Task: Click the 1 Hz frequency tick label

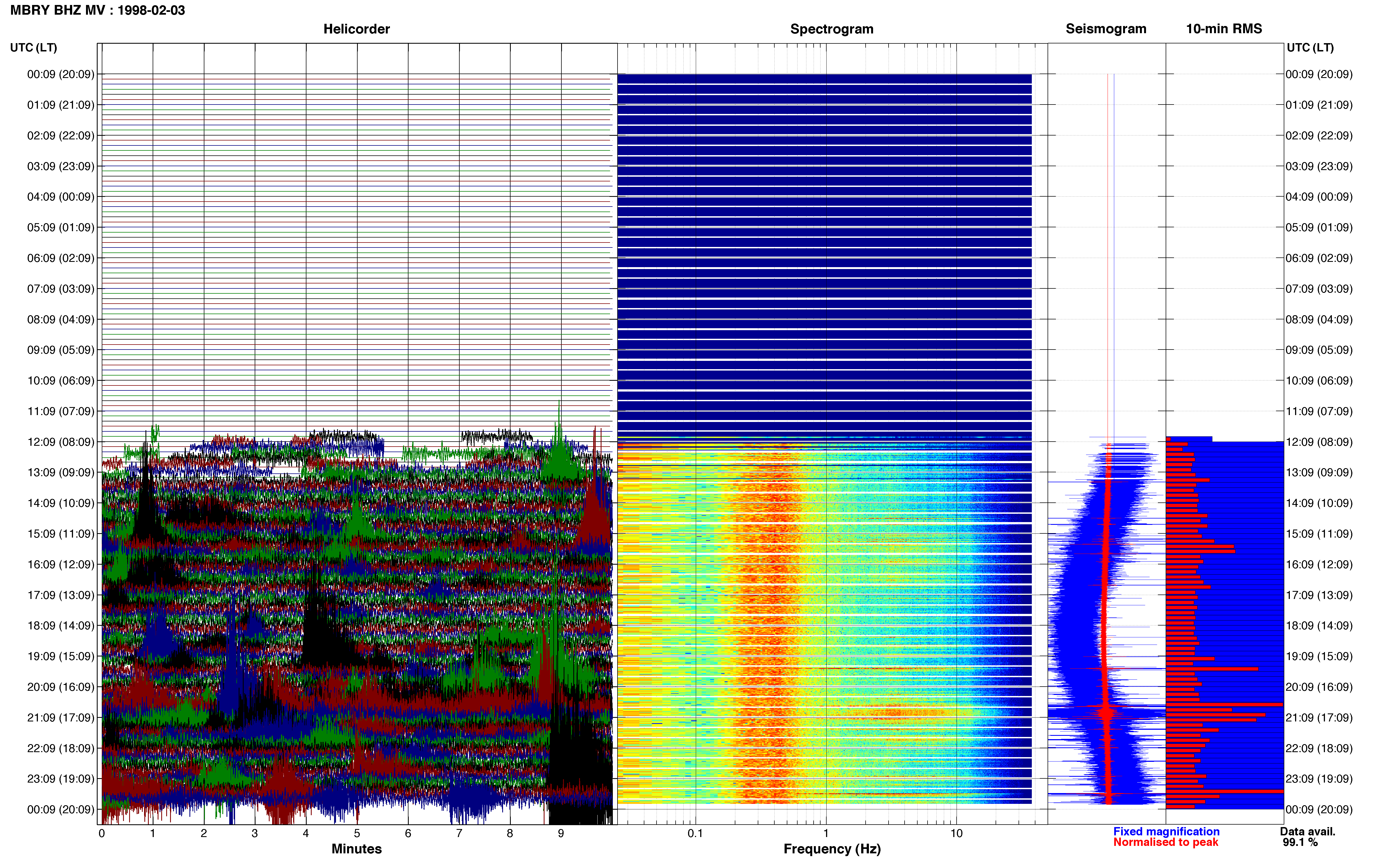Action: point(826,833)
